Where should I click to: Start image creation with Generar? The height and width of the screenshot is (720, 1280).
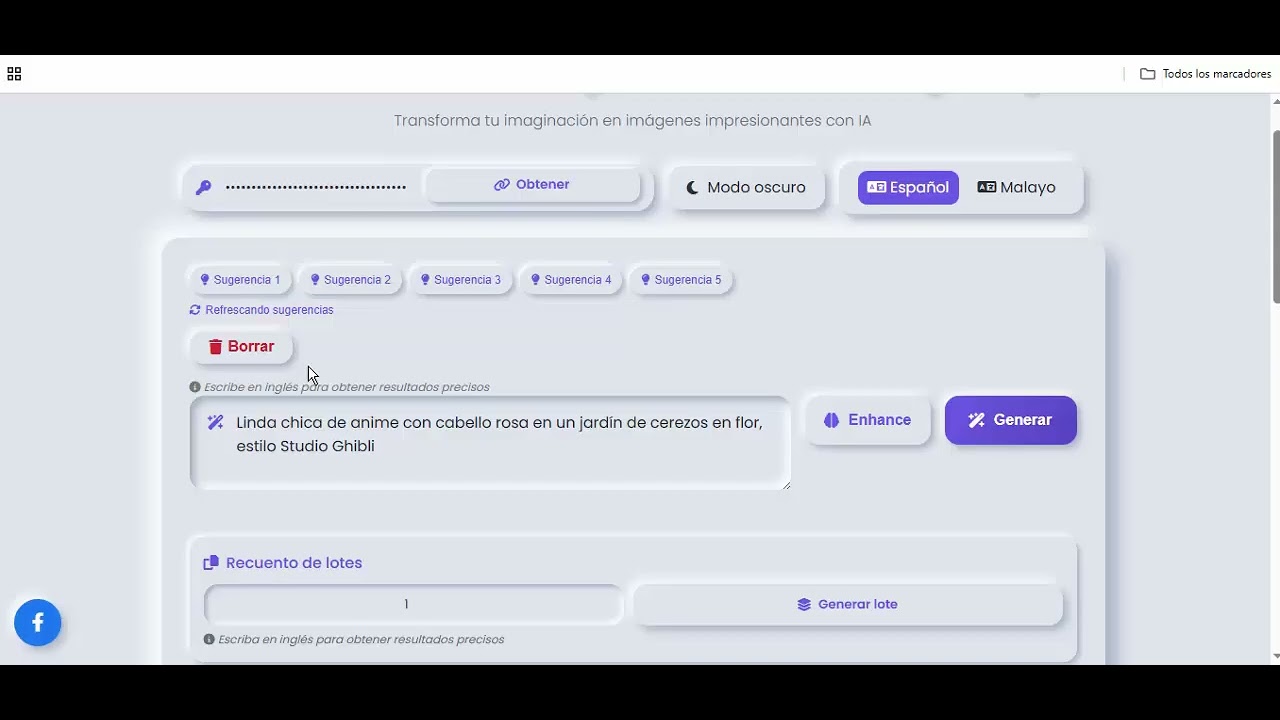tap(1011, 420)
